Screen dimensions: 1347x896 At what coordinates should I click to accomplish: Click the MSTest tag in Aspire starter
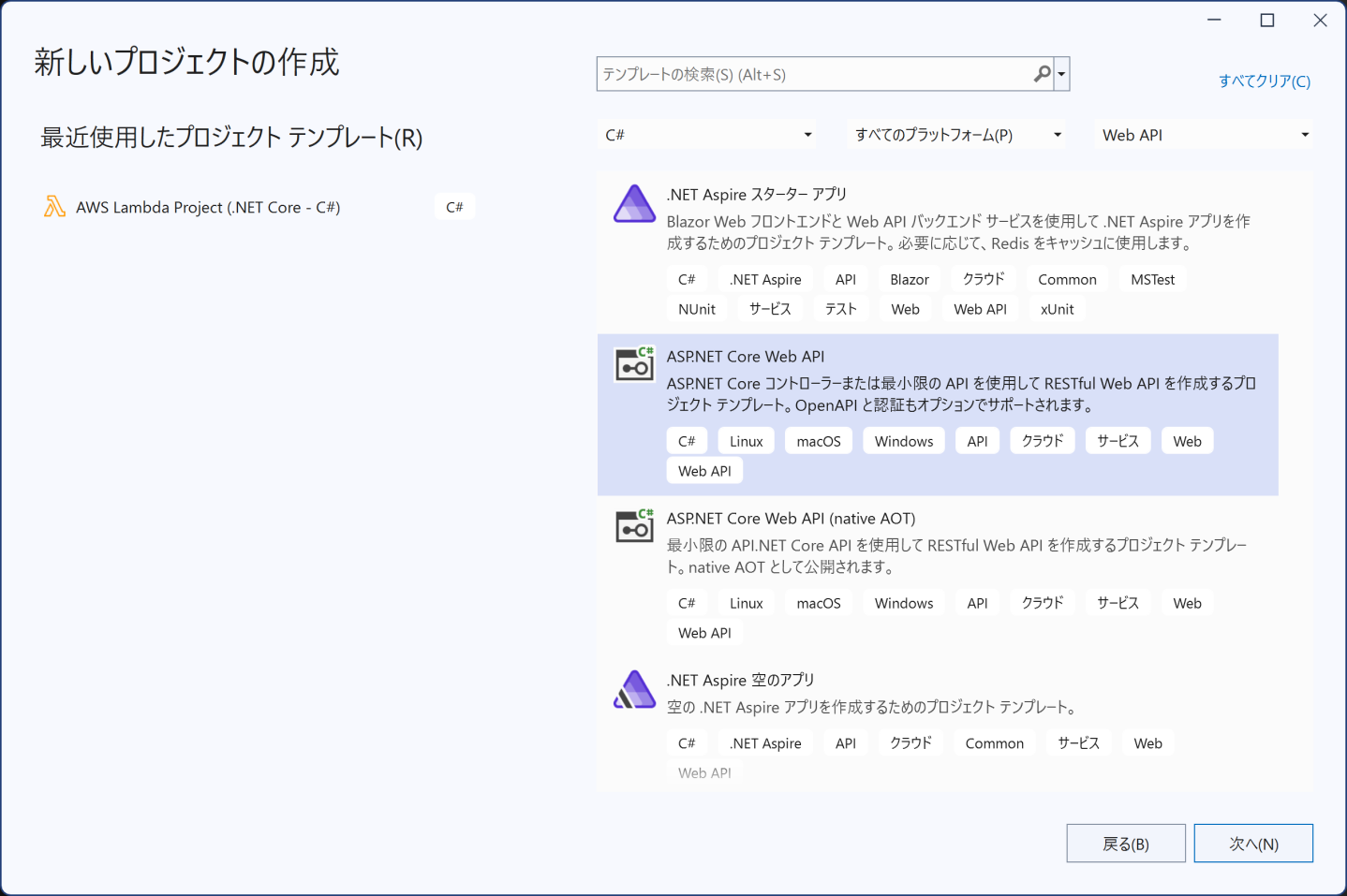pos(1152,279)
